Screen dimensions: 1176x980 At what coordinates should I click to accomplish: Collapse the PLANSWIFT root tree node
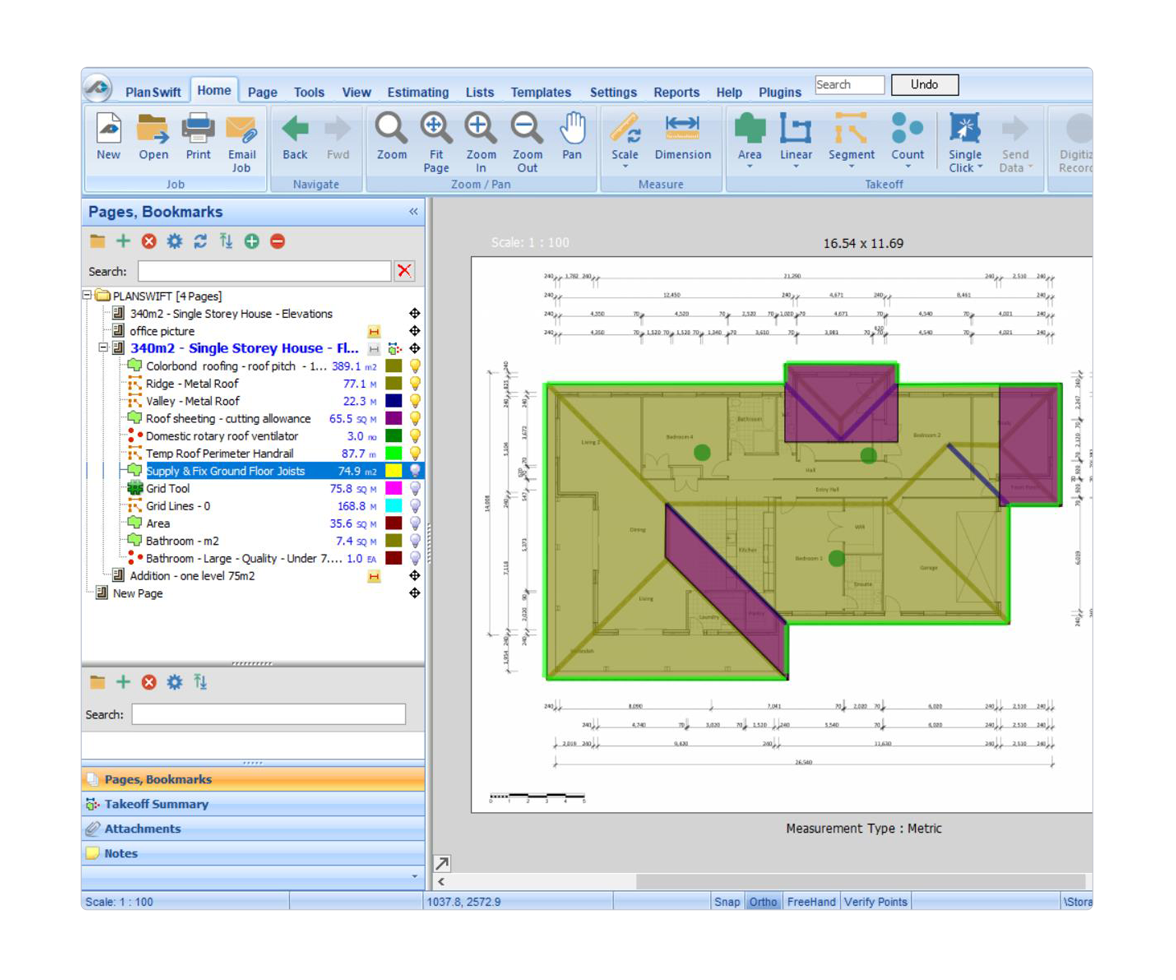(x=88, y=295)
